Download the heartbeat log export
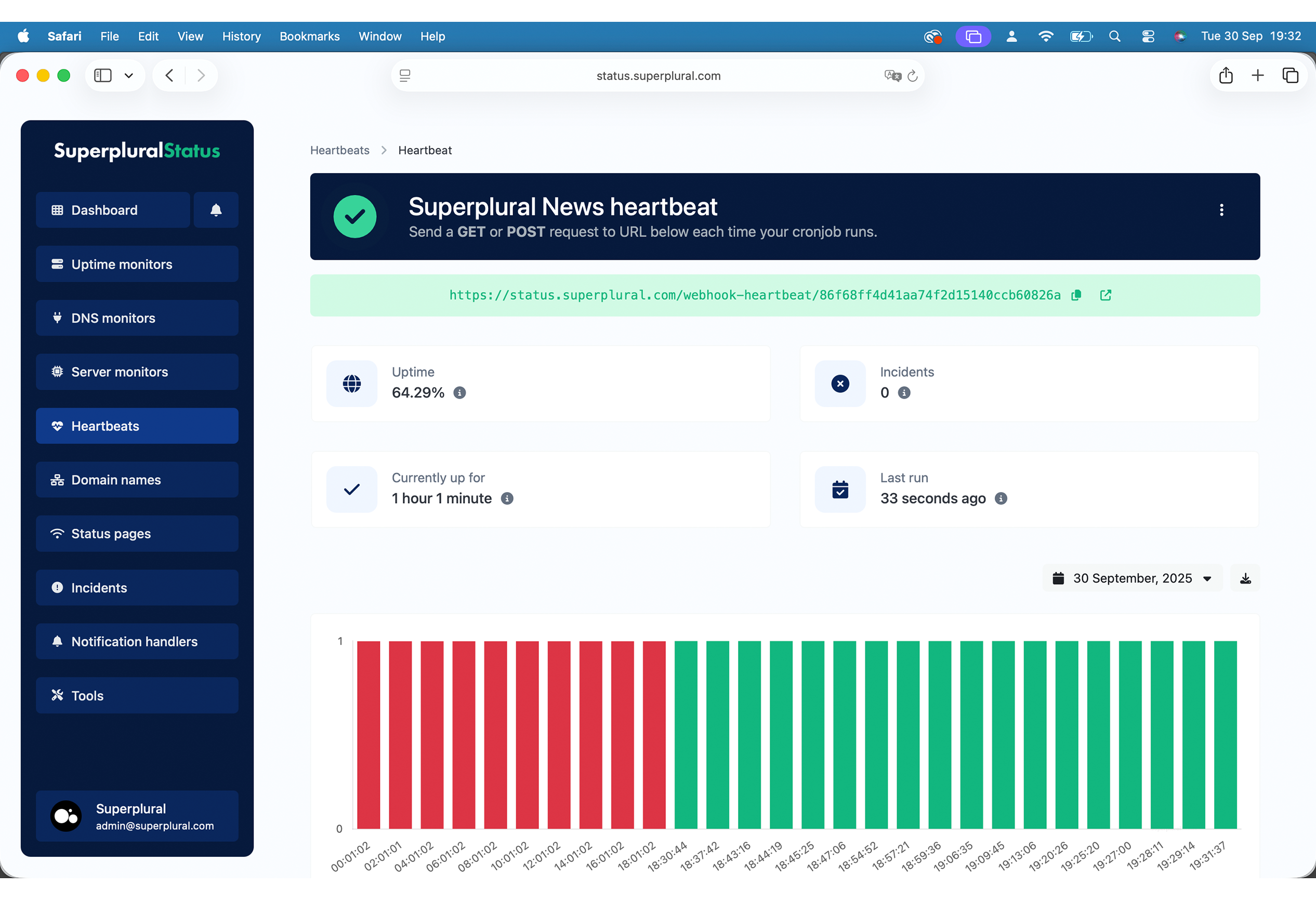 (x=1245, y=578)
